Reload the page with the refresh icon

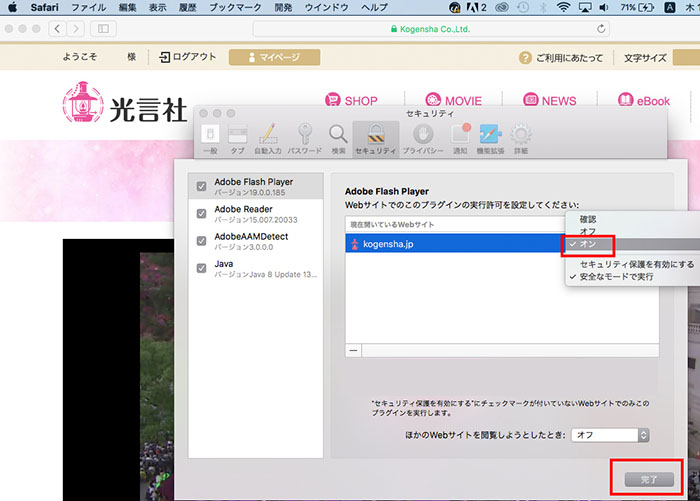(601, 29)
